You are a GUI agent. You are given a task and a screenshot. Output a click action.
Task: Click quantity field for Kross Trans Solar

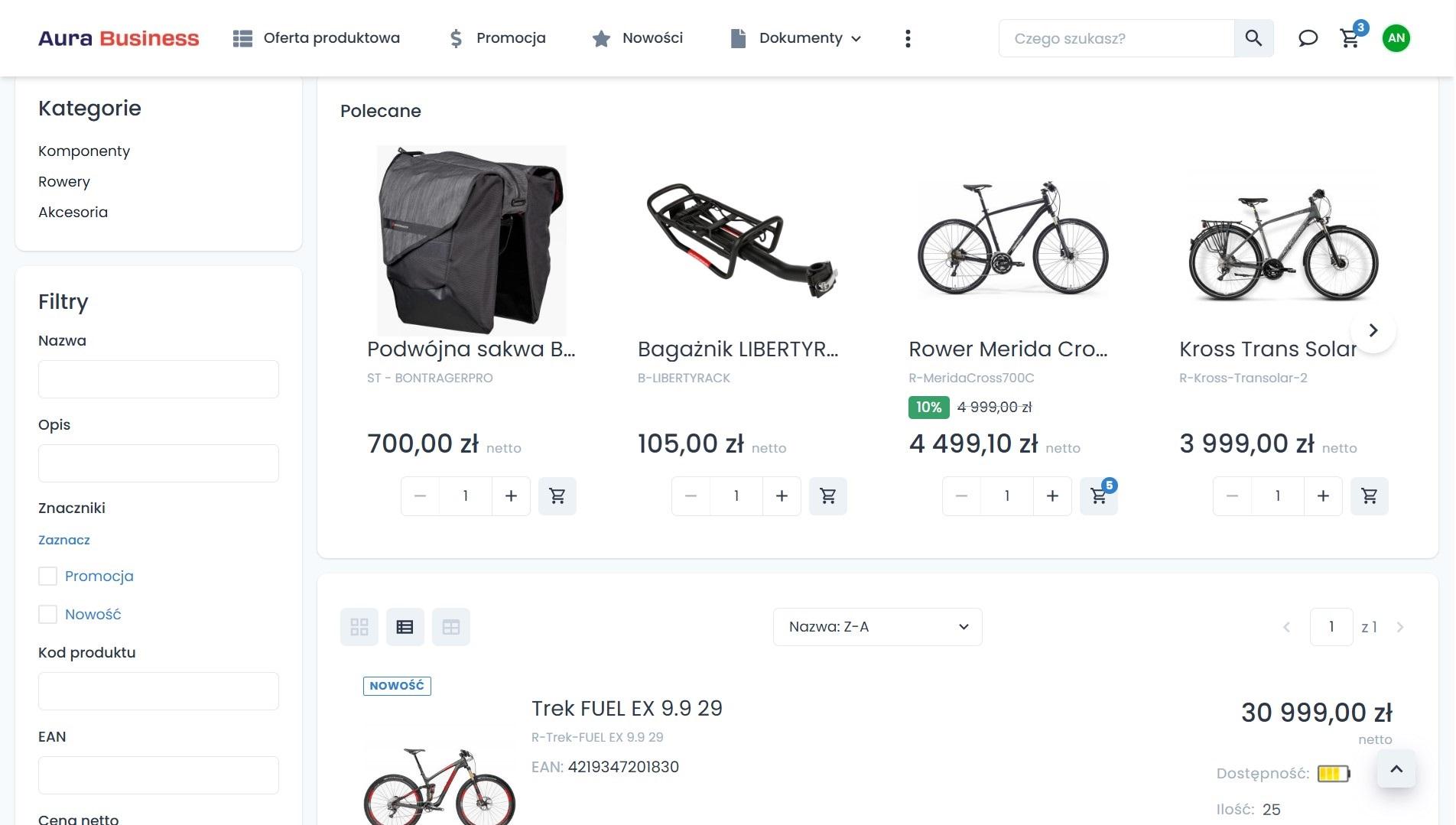click(x=1278, y=496)
